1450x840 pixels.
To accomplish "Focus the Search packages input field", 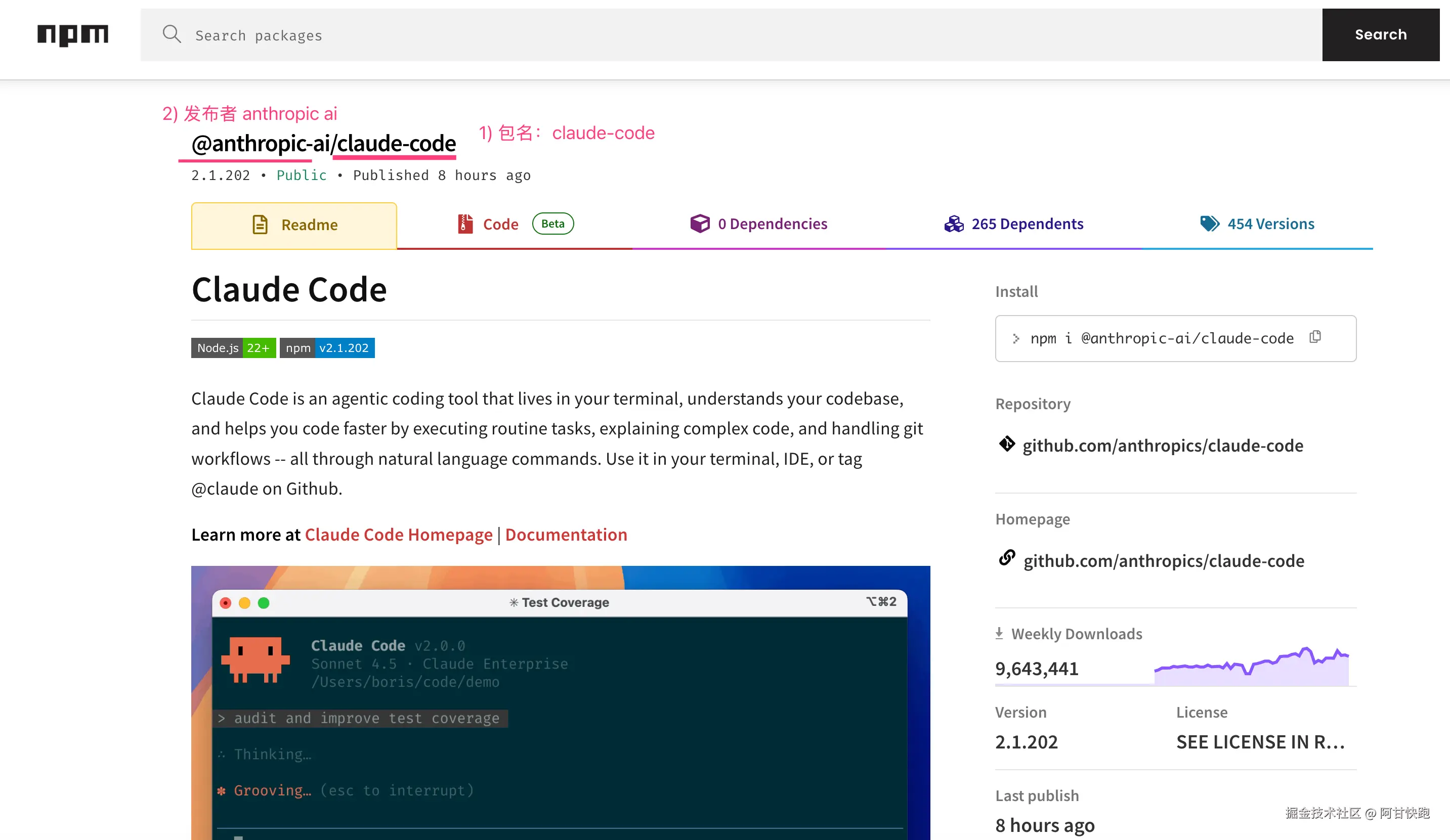I will click(x=732, y=35).
